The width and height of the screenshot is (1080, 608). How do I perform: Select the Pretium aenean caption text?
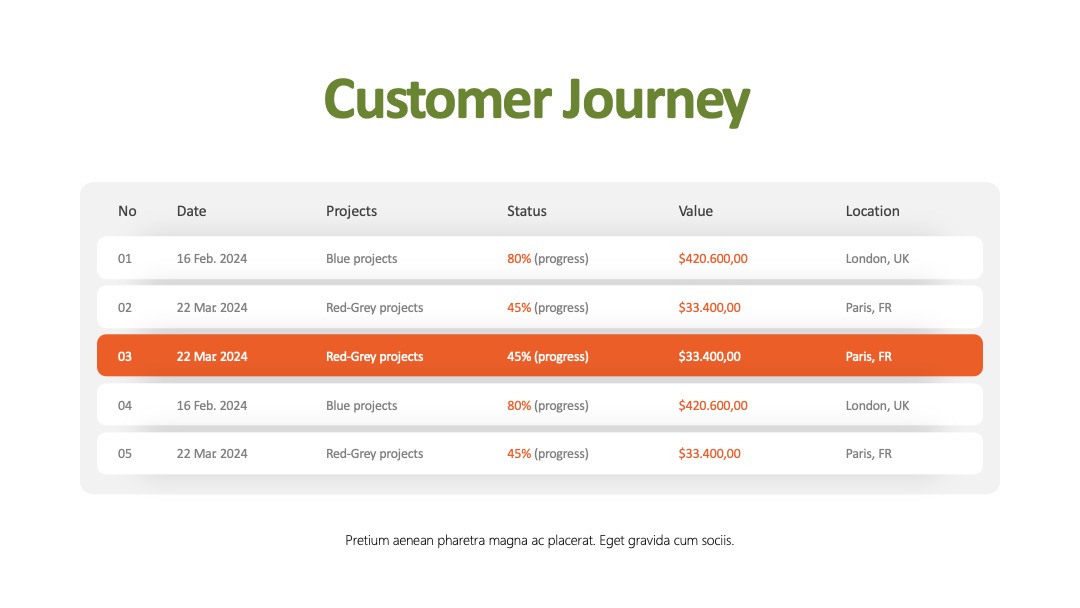click(539, 541)
